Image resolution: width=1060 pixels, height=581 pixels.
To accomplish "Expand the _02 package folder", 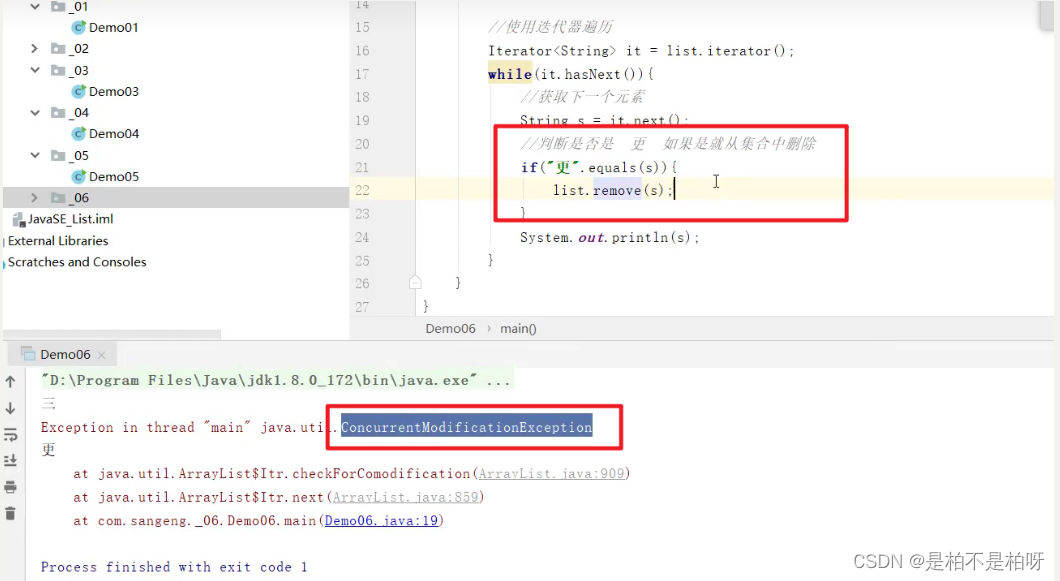I will point(33,48).
